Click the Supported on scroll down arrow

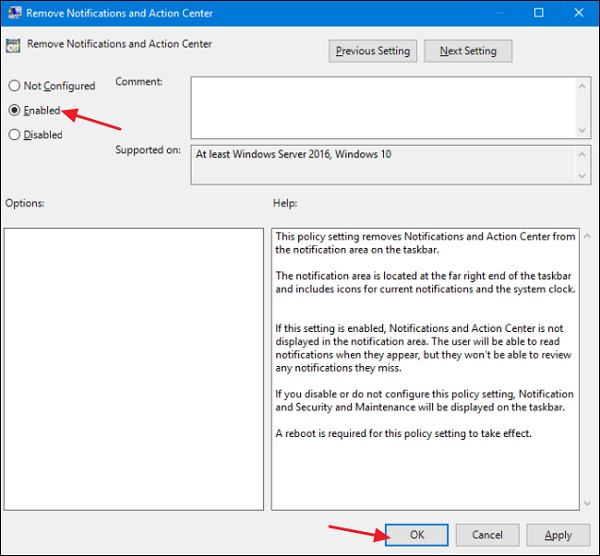click(582, 176)
